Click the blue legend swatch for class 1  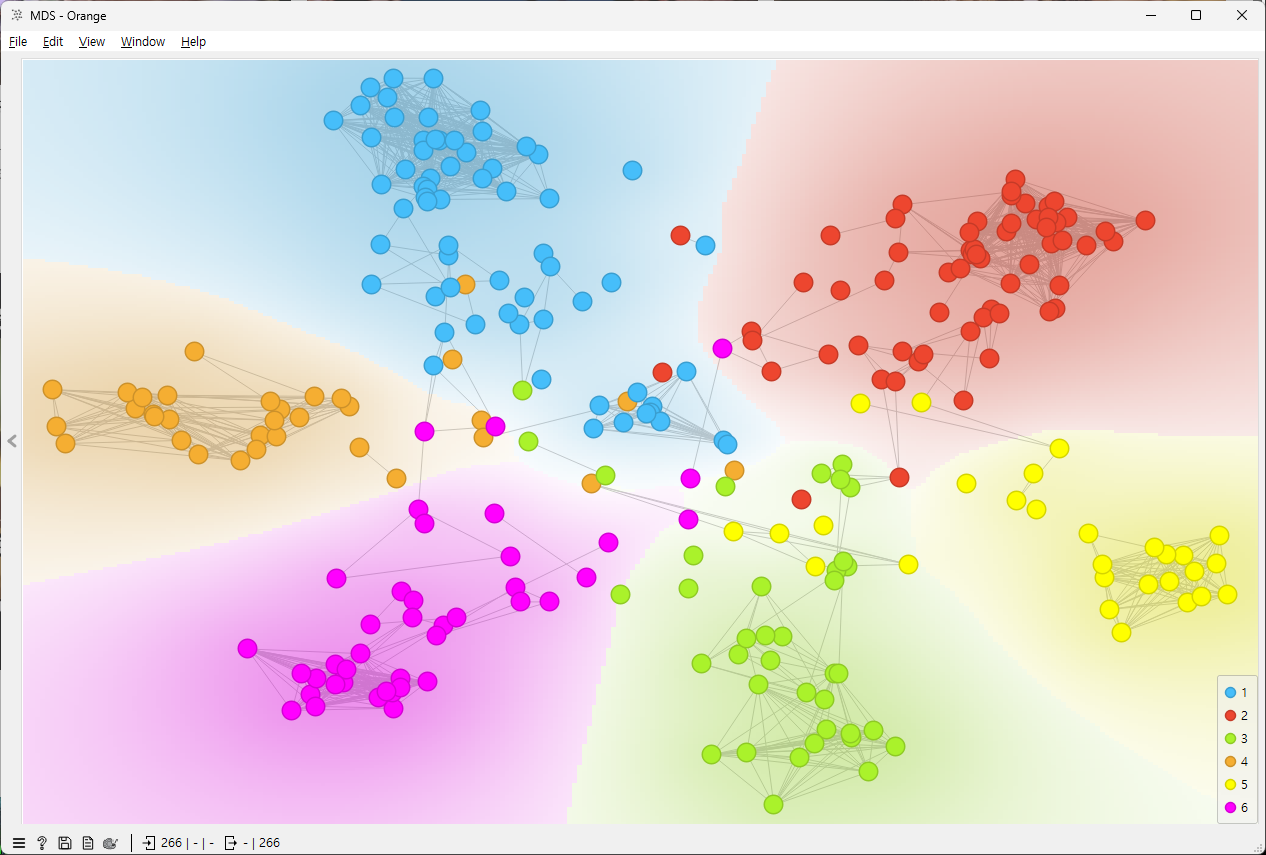[1230, 692]
